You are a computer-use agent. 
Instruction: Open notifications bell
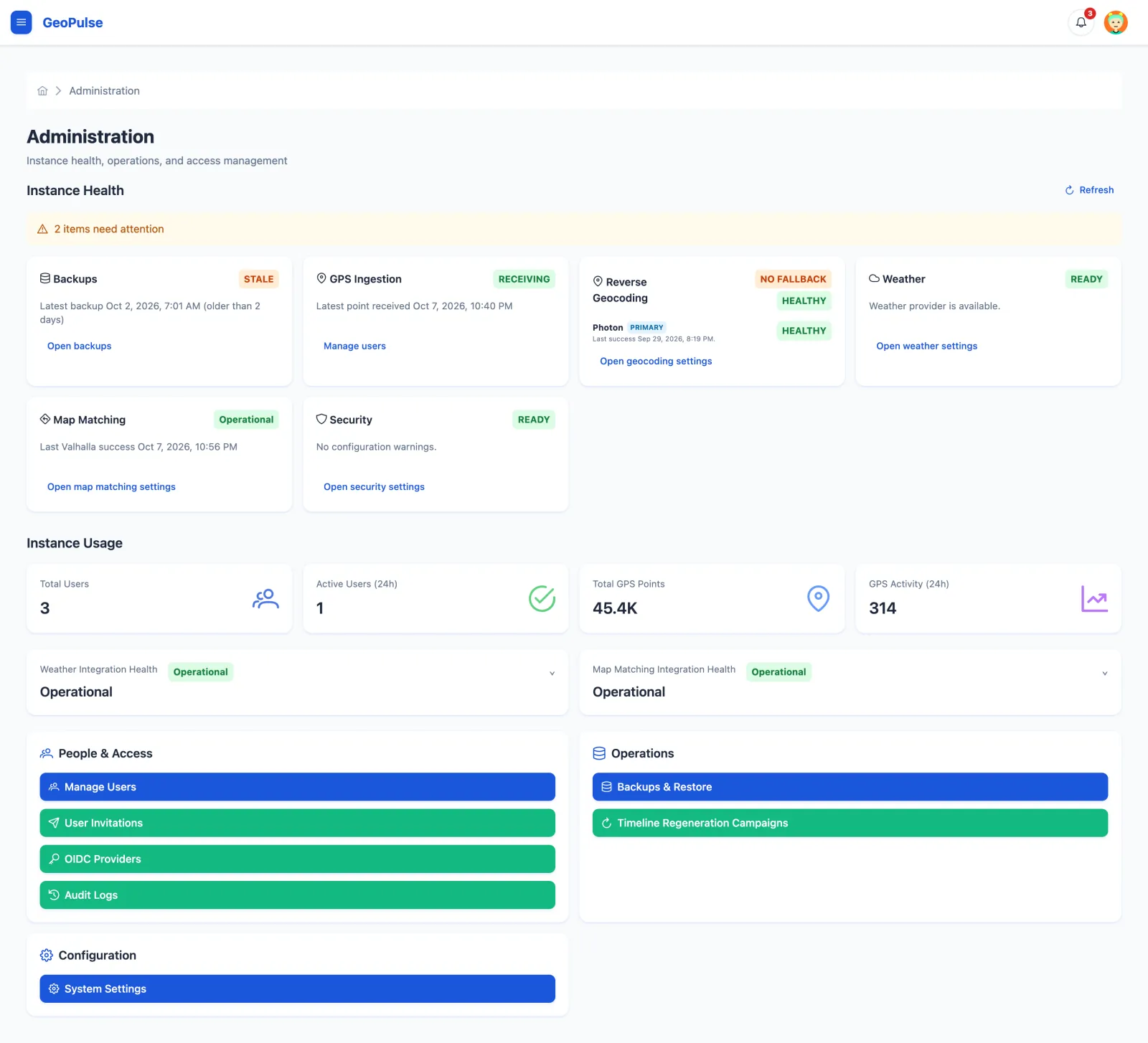click(1081, 22)
